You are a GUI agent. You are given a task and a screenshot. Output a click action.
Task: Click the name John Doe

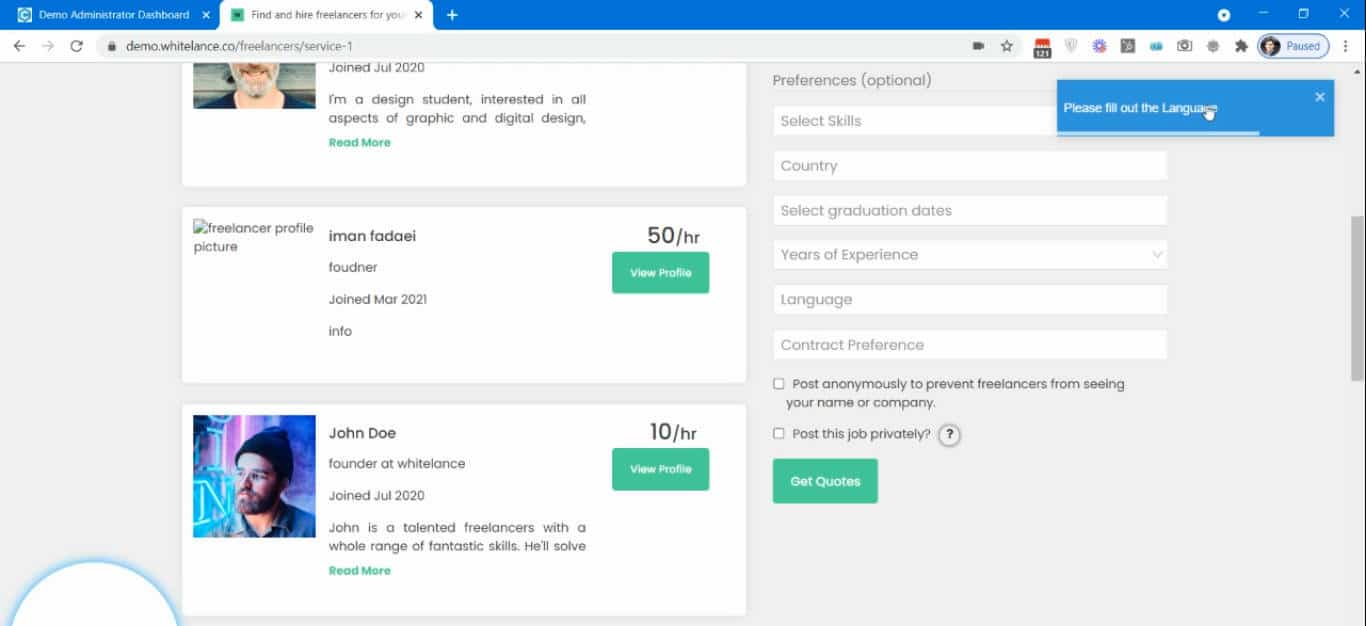pos(362,433)
